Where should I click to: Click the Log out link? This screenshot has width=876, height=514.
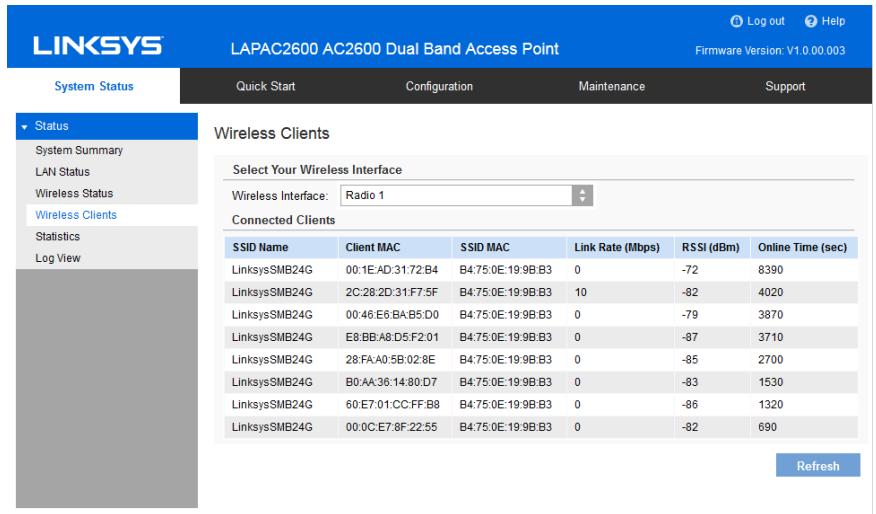click(x=765, y=21)
